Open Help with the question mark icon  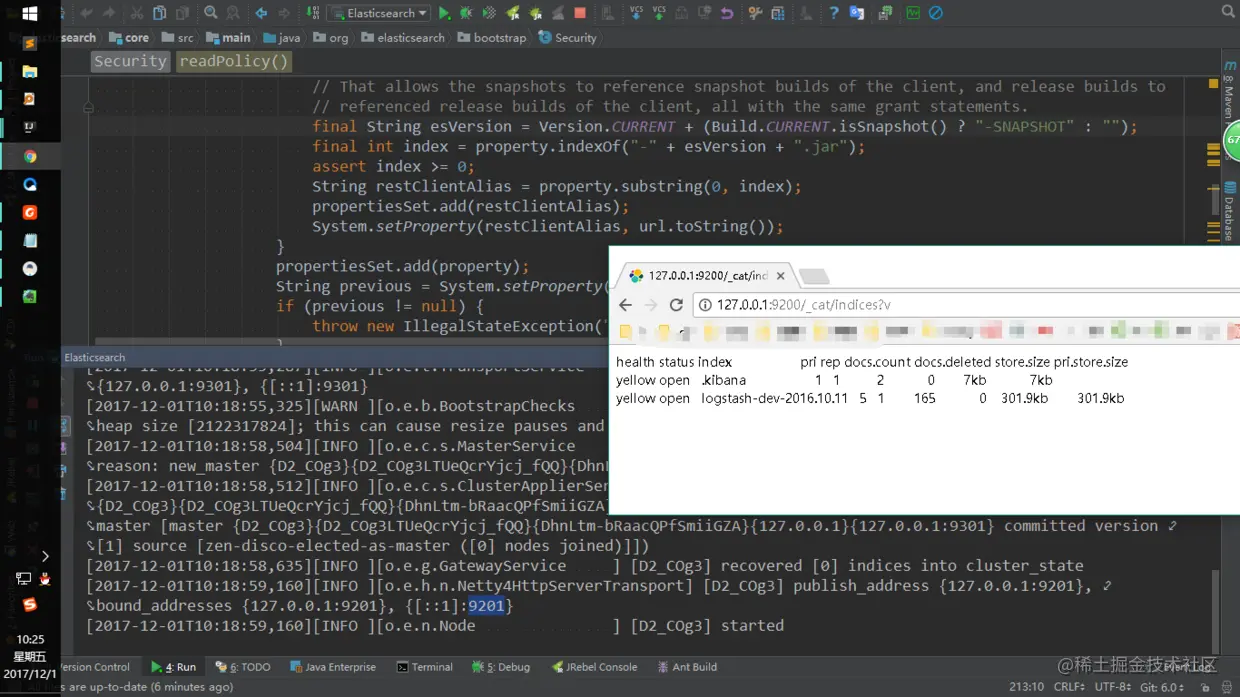pyautogui.click(x=833, y=13)
